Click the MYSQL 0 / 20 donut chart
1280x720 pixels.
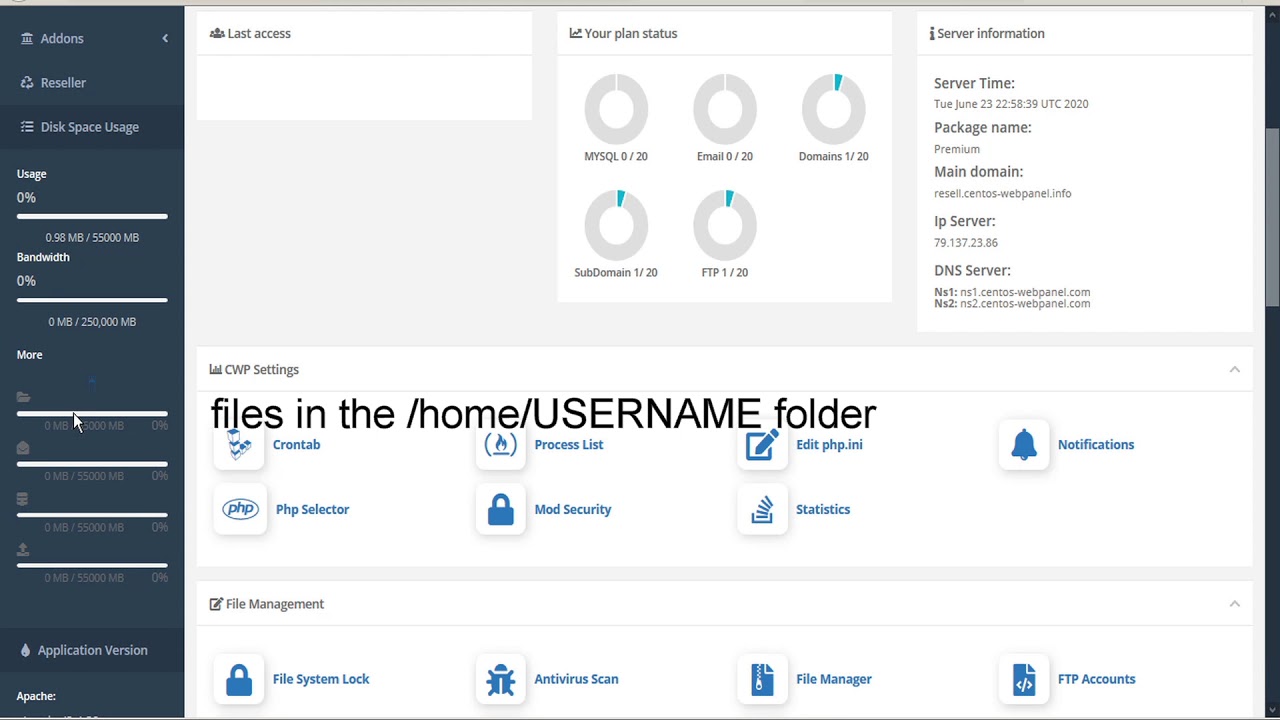tap(616, 108)
